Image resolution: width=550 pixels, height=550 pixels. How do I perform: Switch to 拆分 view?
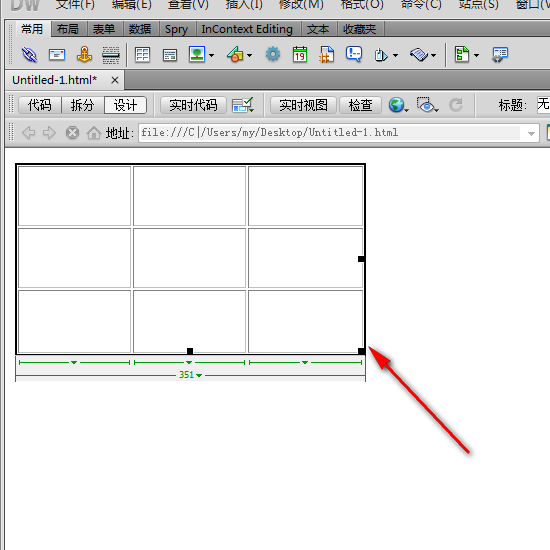tap(82, 105)
